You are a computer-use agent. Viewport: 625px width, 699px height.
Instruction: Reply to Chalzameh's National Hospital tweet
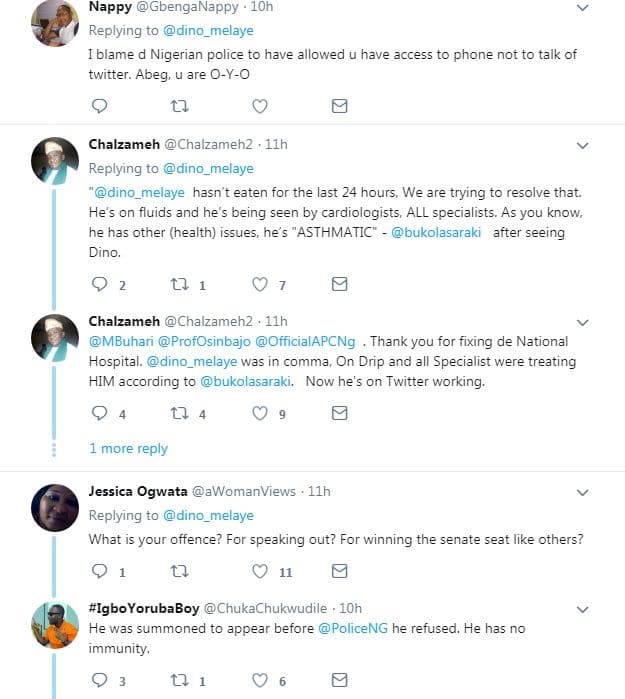(x=99, y=413)
